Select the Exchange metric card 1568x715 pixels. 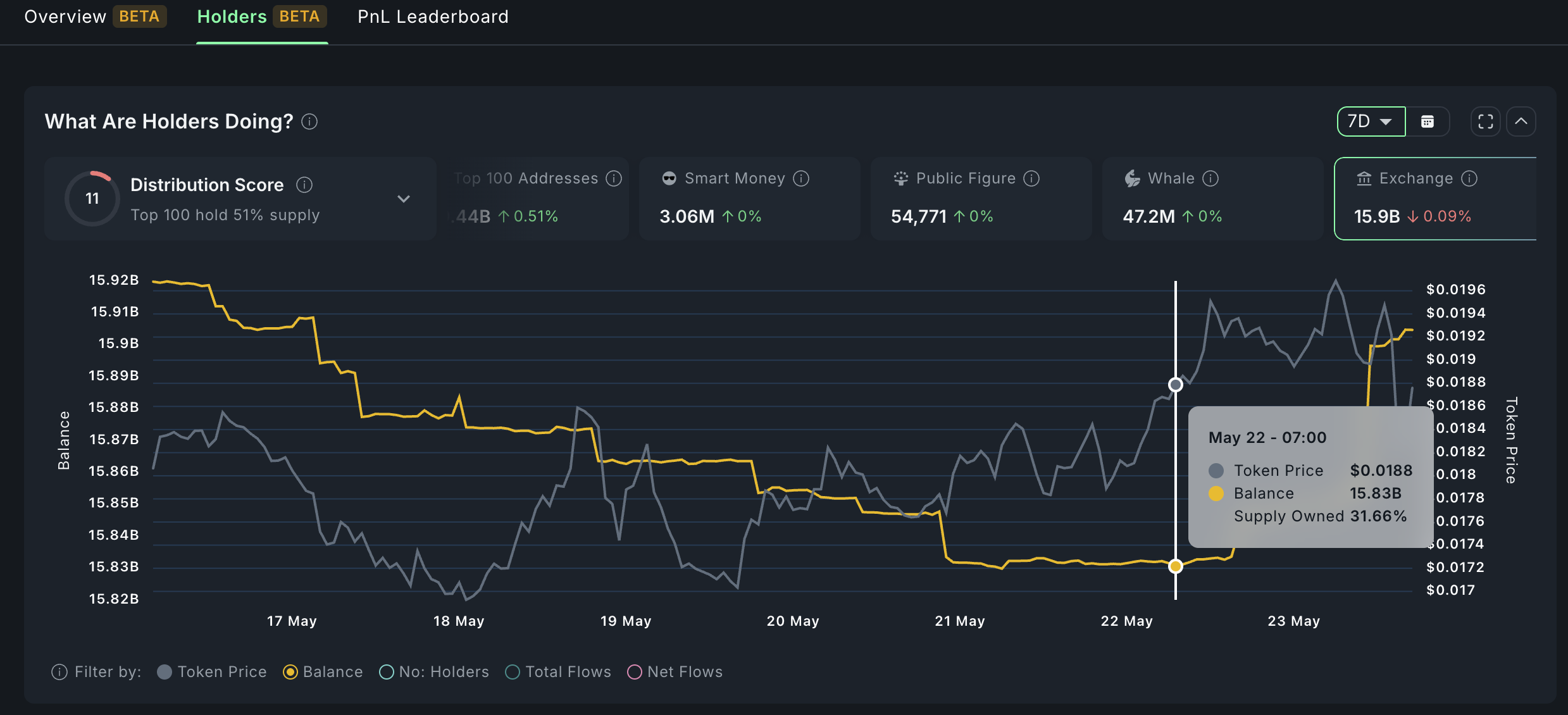tap(1436, 198)
